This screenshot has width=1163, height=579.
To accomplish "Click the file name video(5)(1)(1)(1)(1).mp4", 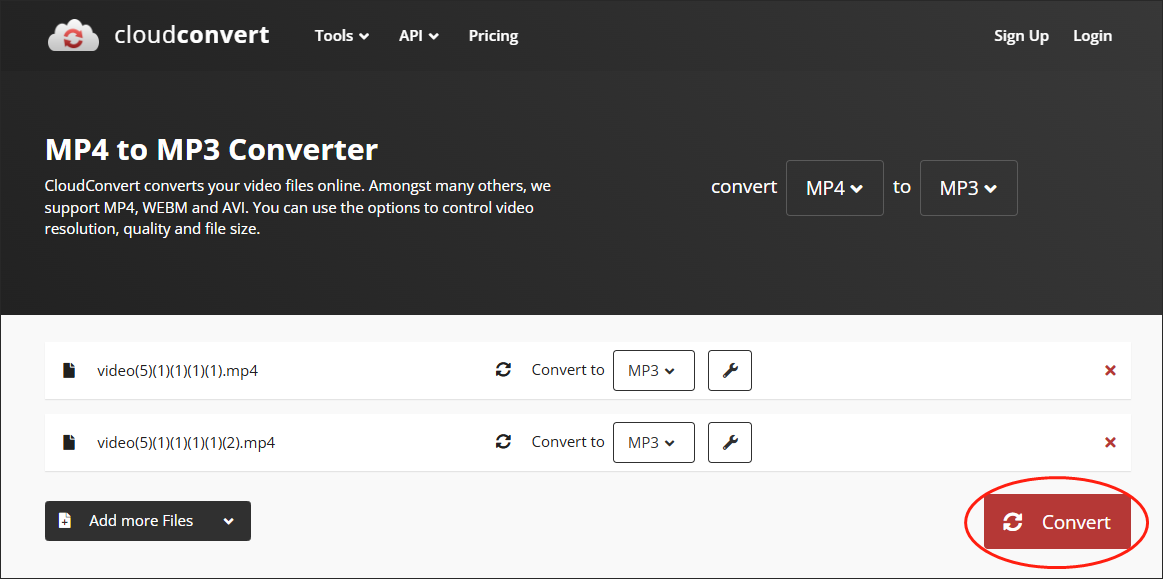I will (178, 371).
